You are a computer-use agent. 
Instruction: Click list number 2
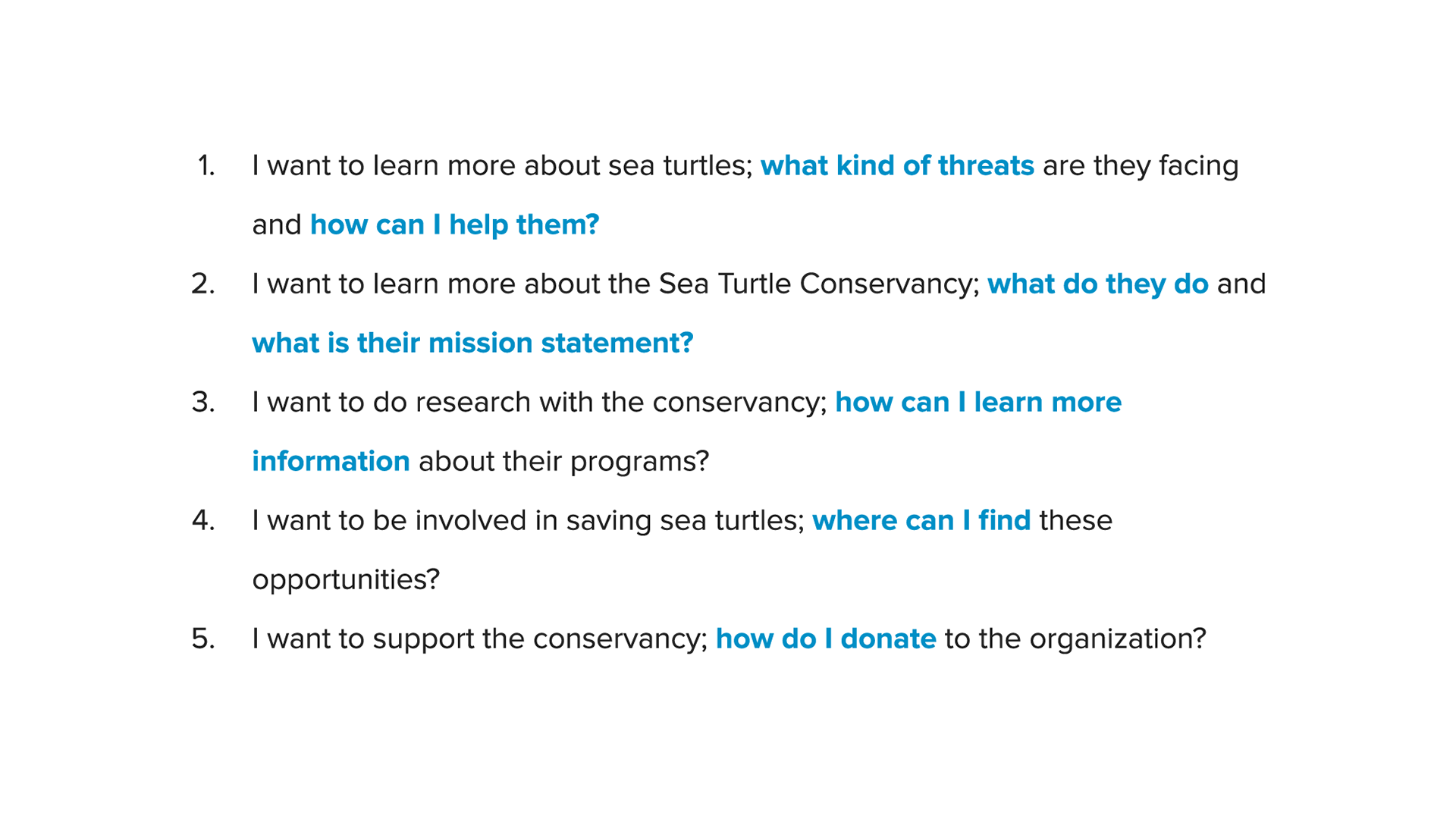[203, 284]
